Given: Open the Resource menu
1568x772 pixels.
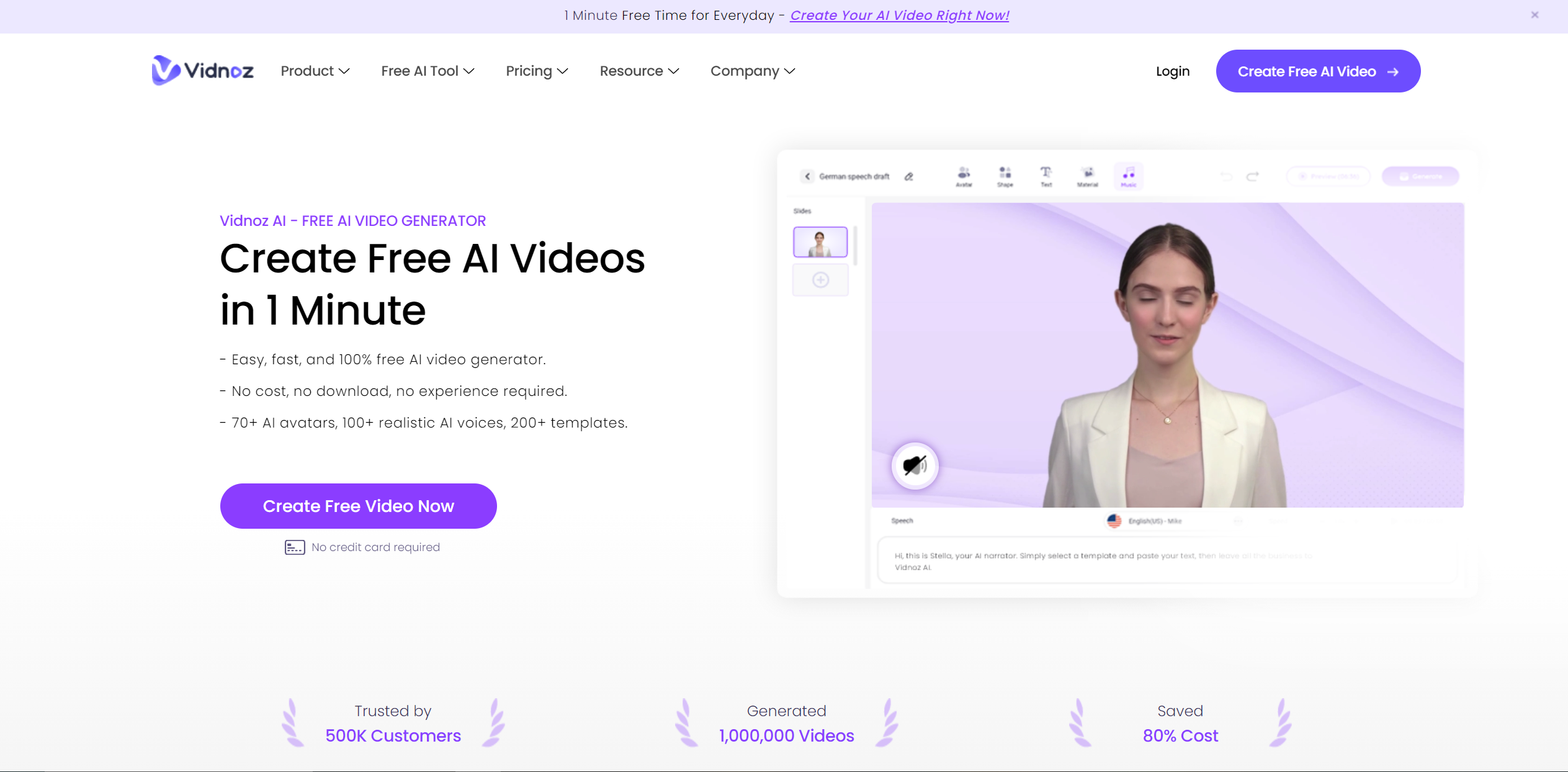Looking at the screenshot, I should (x=639, y=71).
